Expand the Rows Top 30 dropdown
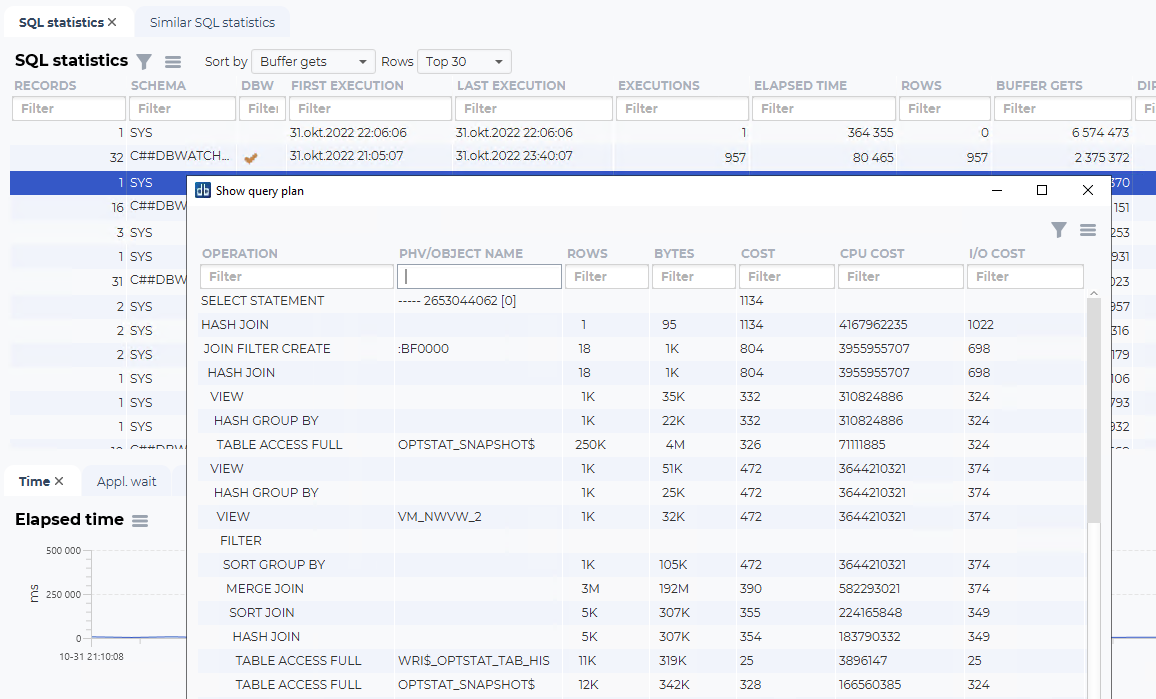This screenshot has width=1156, height=699. coord(464,62)
